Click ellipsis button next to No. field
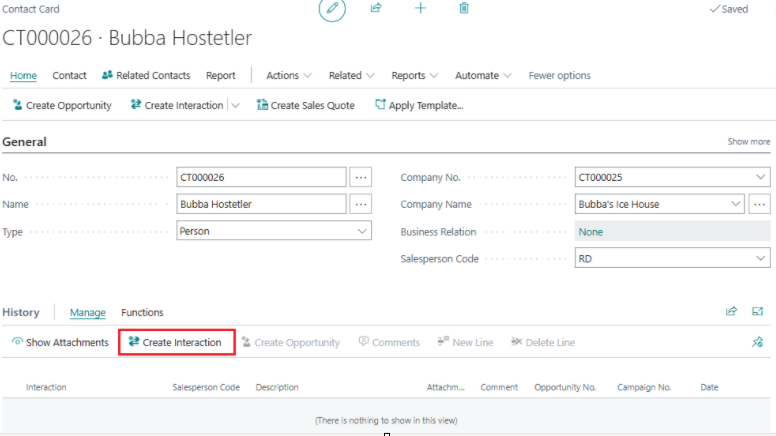 (361, 177)
